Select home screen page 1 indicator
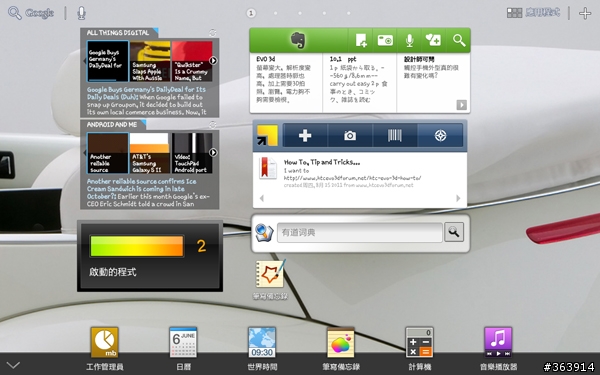Viewport: 600px width, 375px height. (x=251, y=13)
